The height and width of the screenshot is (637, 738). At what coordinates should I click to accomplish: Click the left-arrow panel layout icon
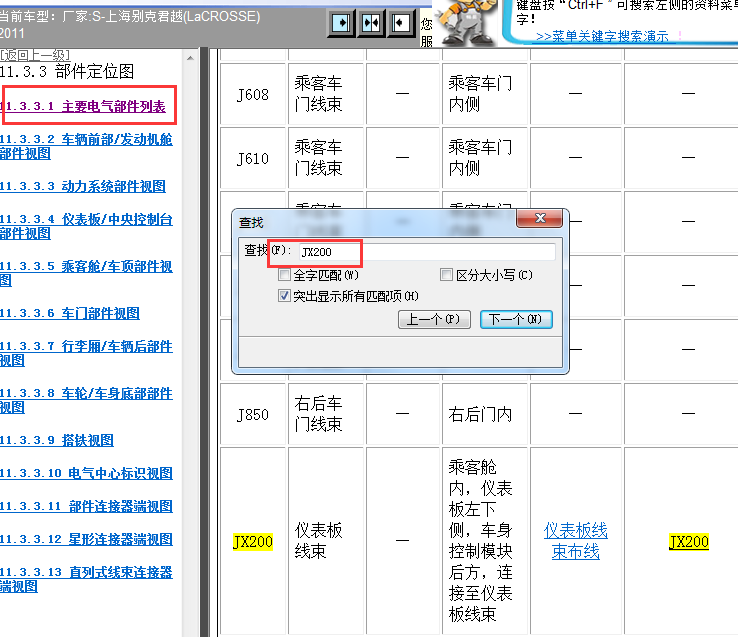[x=401, y=23]
